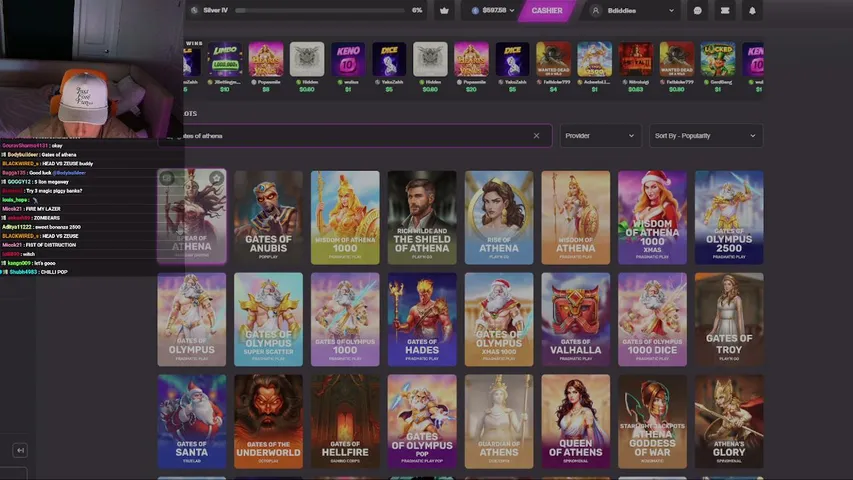Open Athena Goddess of War
Screen dimensions: 853x480
[652, 421]
